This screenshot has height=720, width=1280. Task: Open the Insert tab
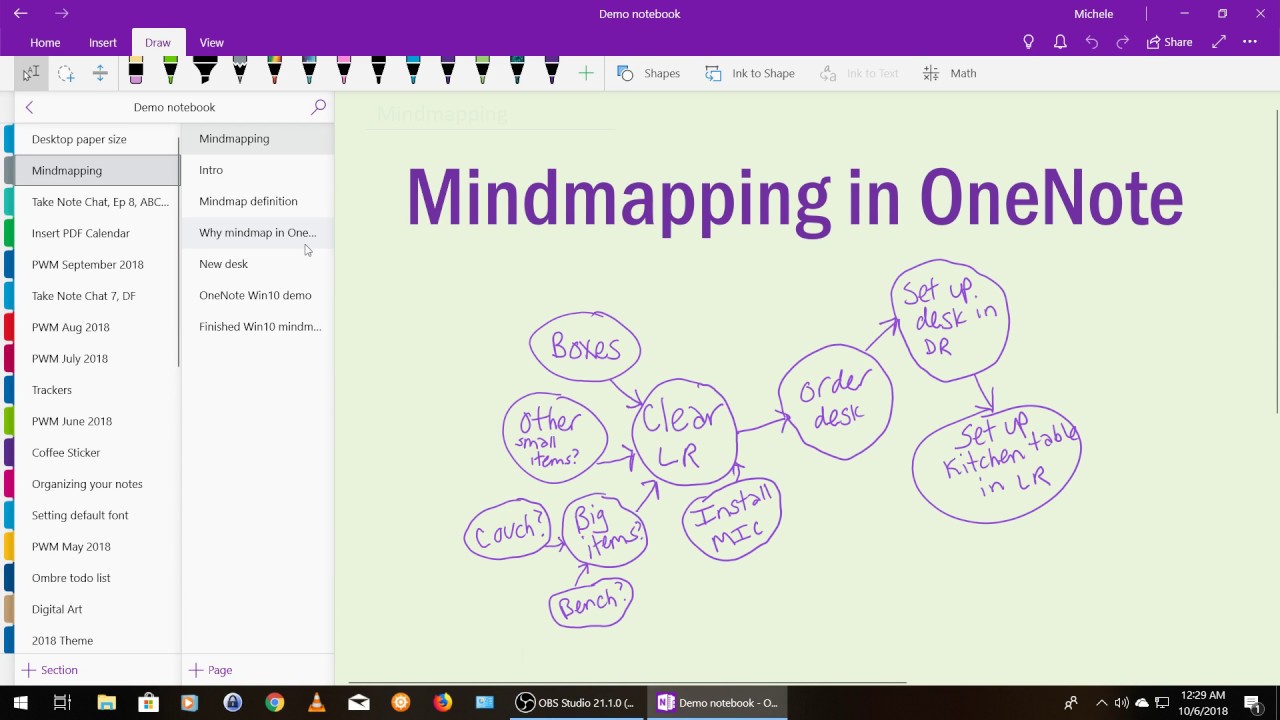[103, 43]
